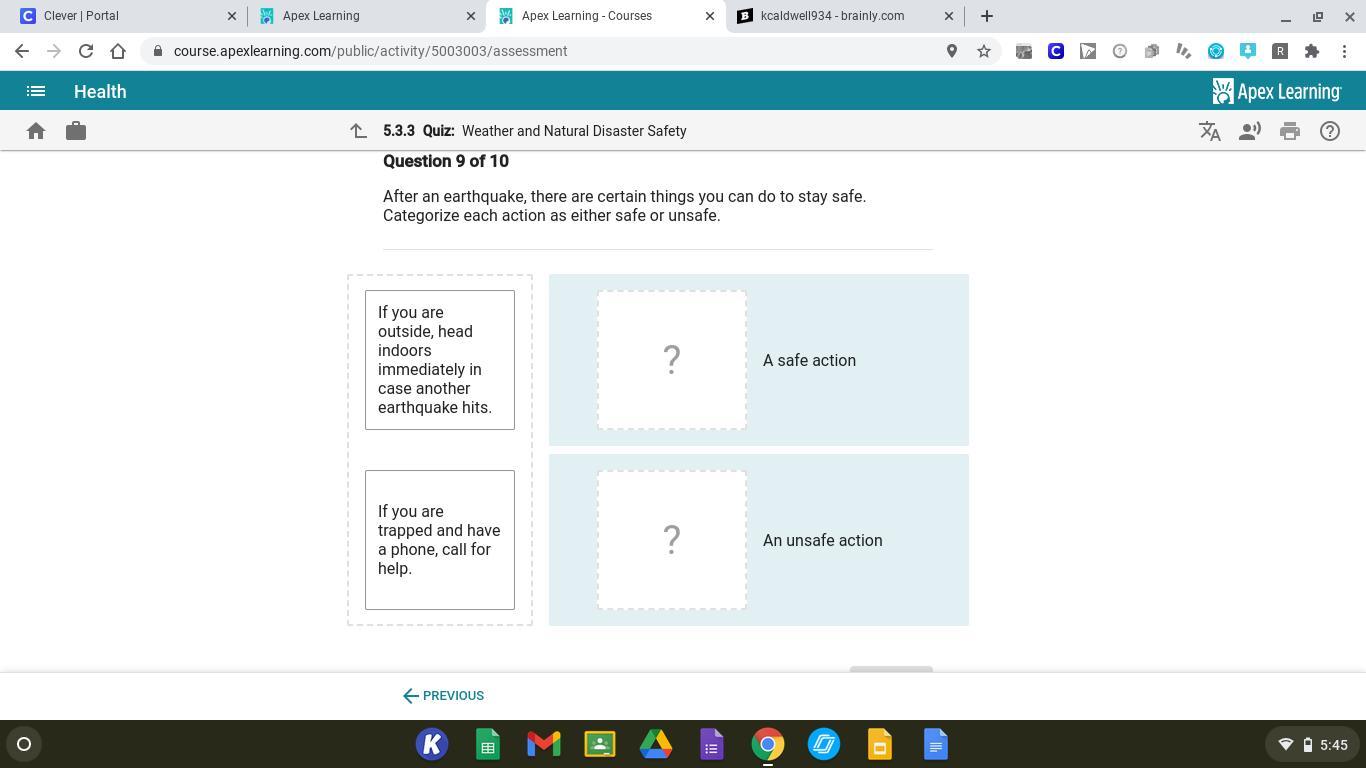Close the Clever | Portal tab
The width and height of the screenshot is (1366, 768).
point(232,16)
